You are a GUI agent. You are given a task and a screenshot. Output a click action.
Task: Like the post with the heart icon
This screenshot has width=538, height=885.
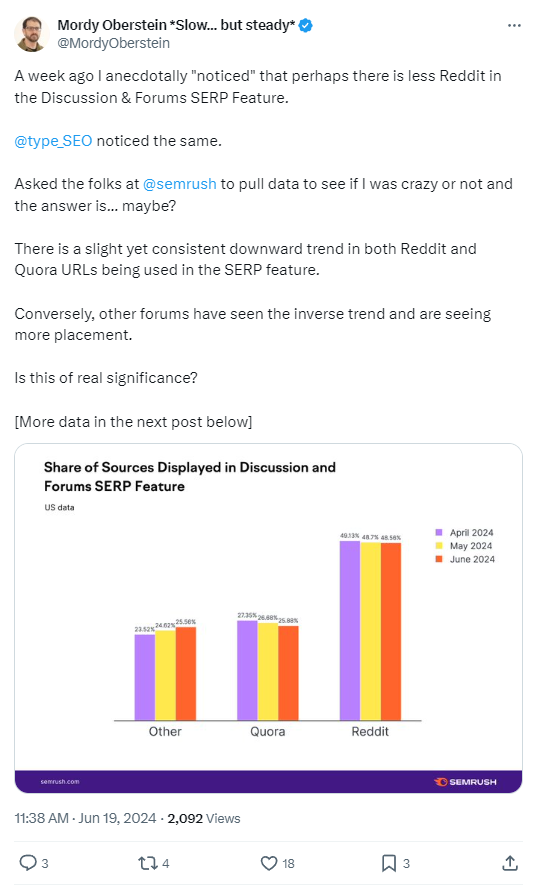269,863
